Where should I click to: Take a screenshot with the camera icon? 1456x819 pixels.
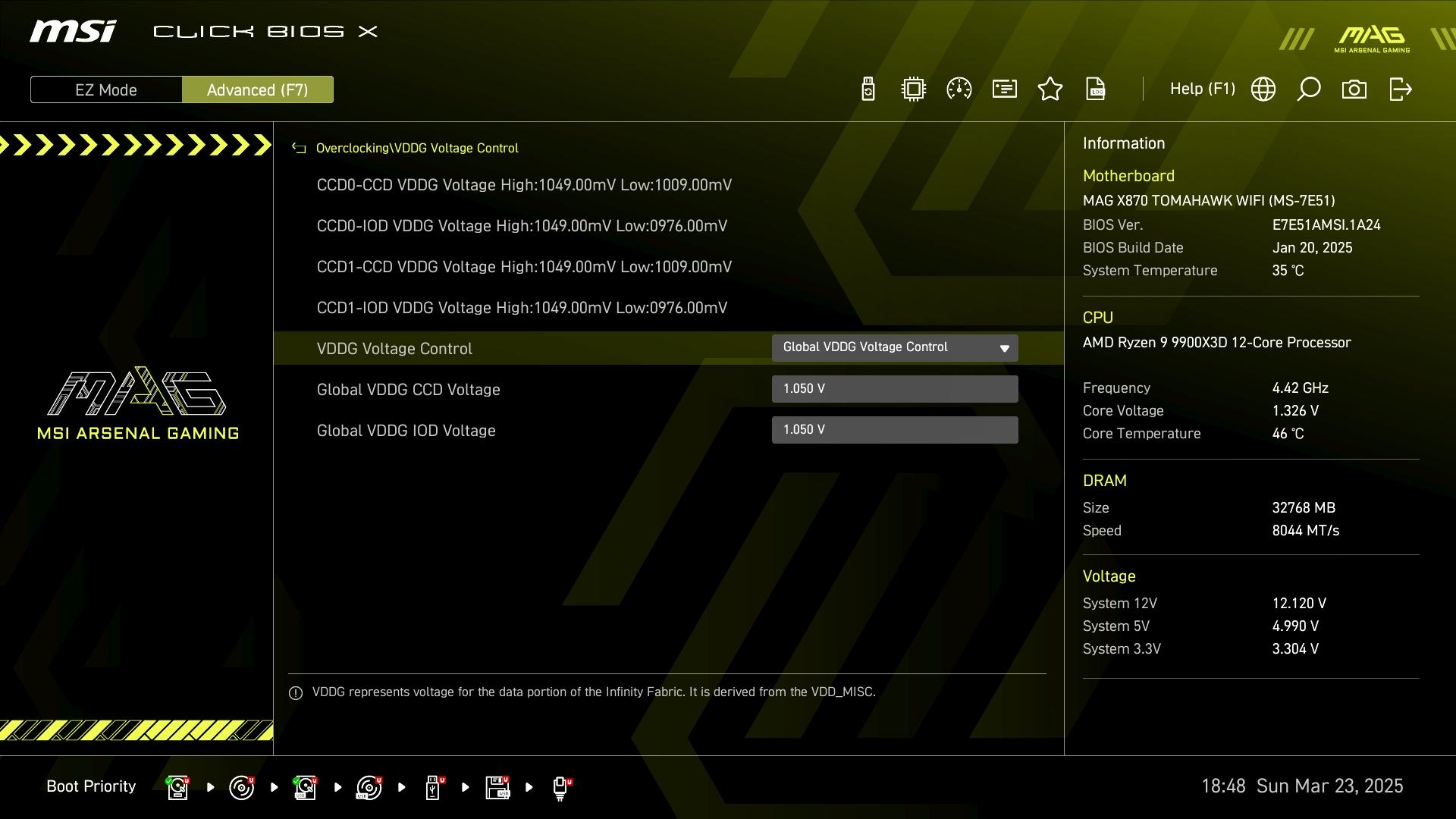click(x=1354, y=89)
